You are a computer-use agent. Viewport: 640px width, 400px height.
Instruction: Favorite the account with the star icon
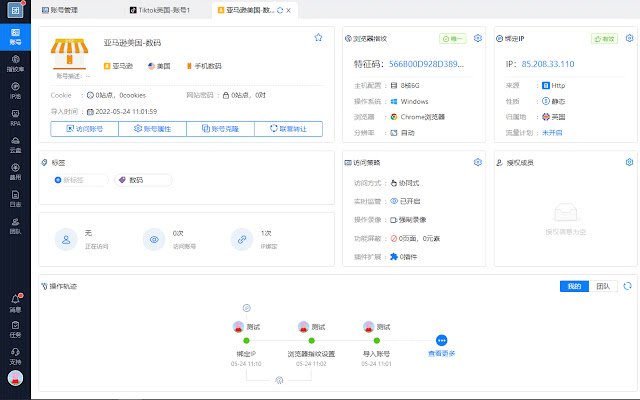tap(318, 38)
